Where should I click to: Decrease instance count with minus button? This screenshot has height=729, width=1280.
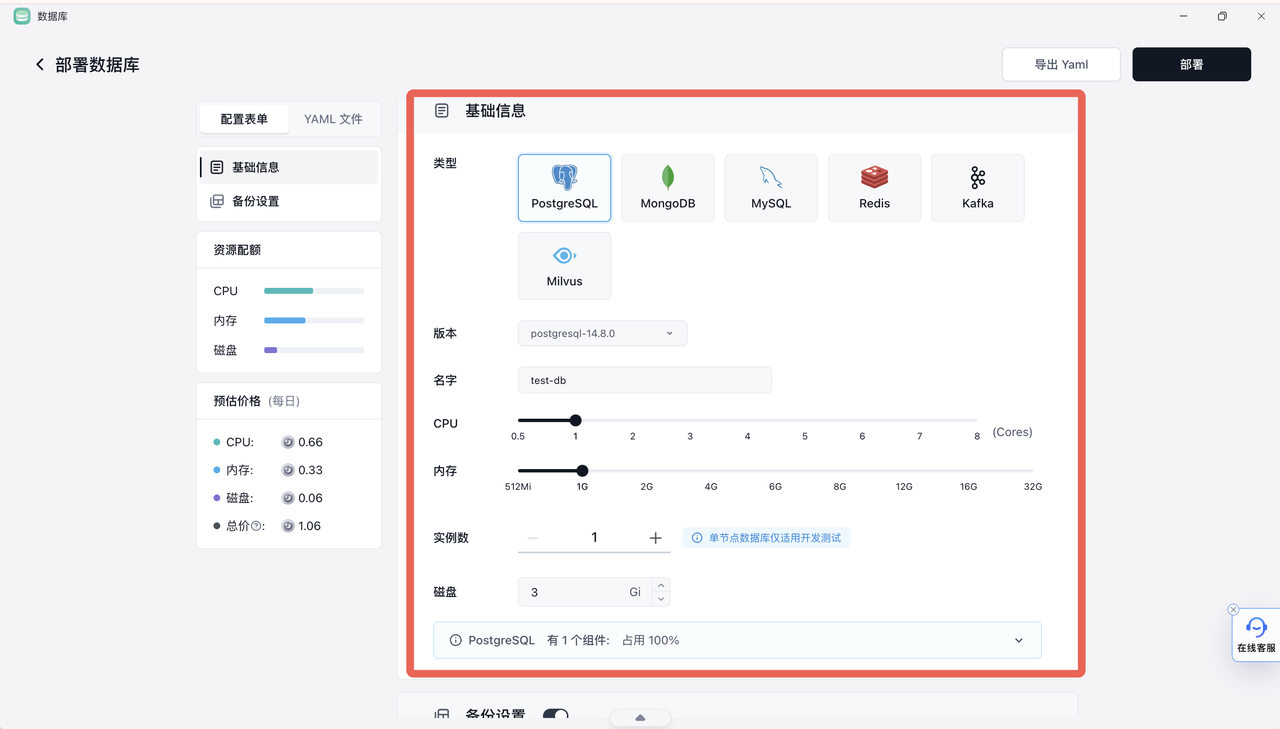point(532,538)
